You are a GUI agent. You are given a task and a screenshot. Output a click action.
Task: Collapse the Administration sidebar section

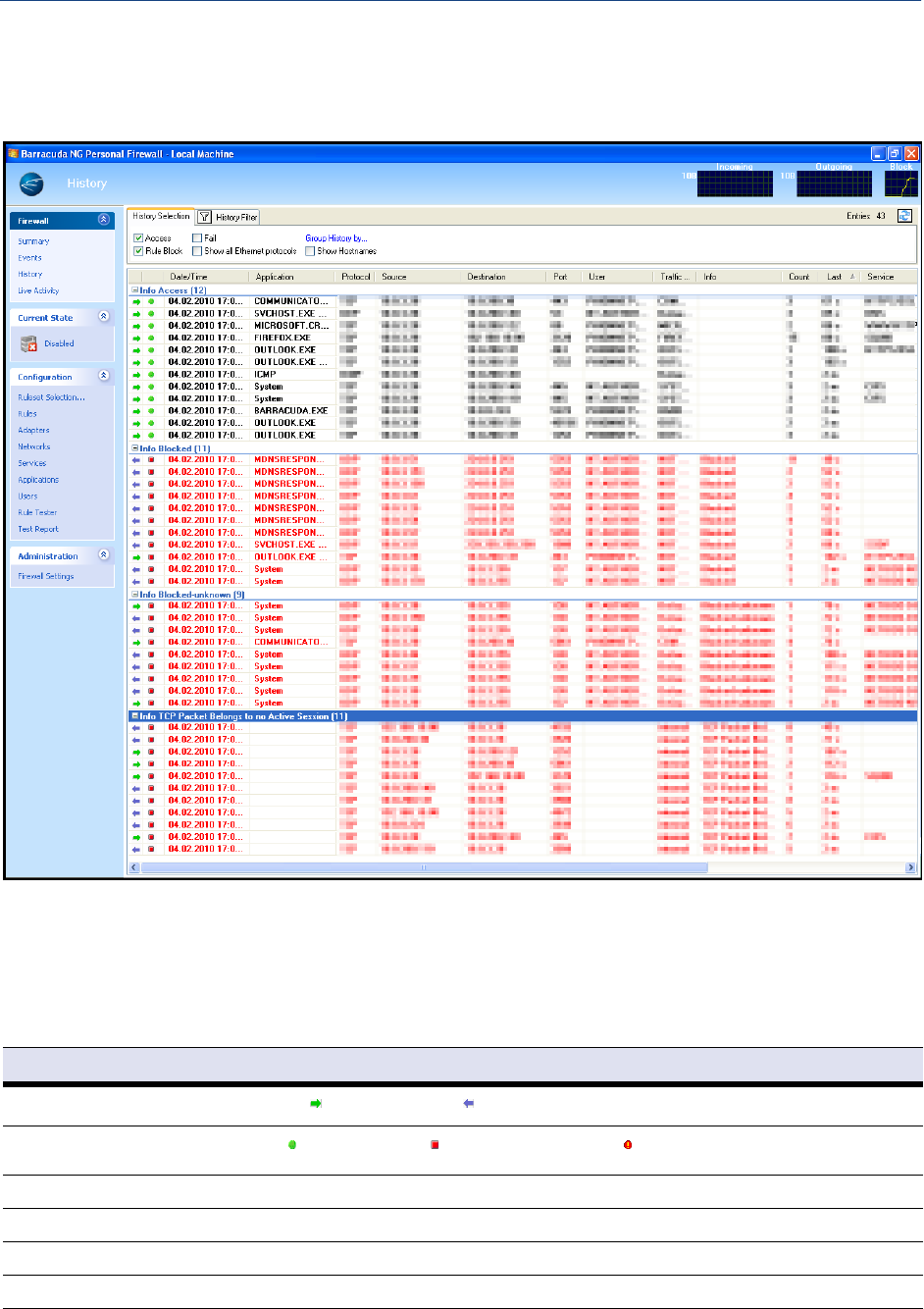(105, 555)
